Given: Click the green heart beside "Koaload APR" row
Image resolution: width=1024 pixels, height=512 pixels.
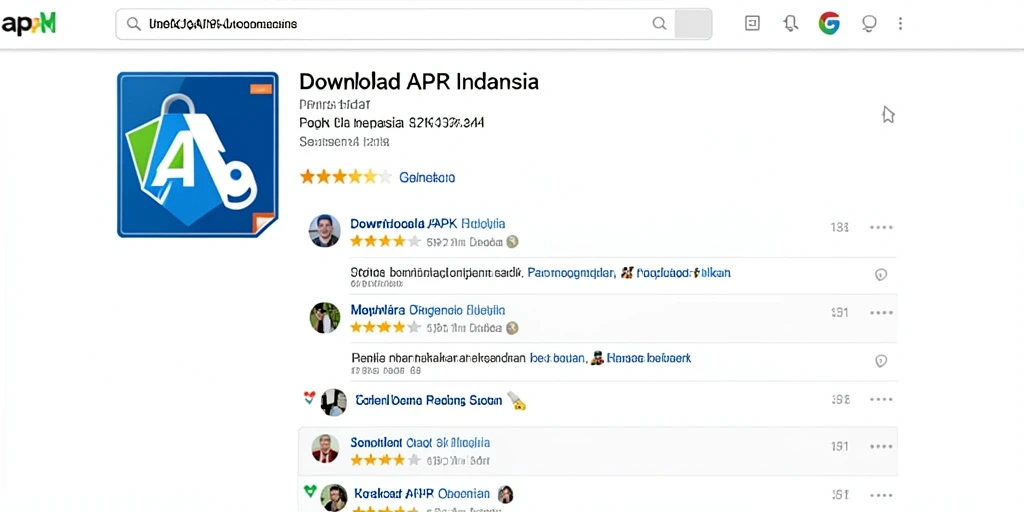Looking at the screenshot, I should pyautogui.click(x=310, y=490).
